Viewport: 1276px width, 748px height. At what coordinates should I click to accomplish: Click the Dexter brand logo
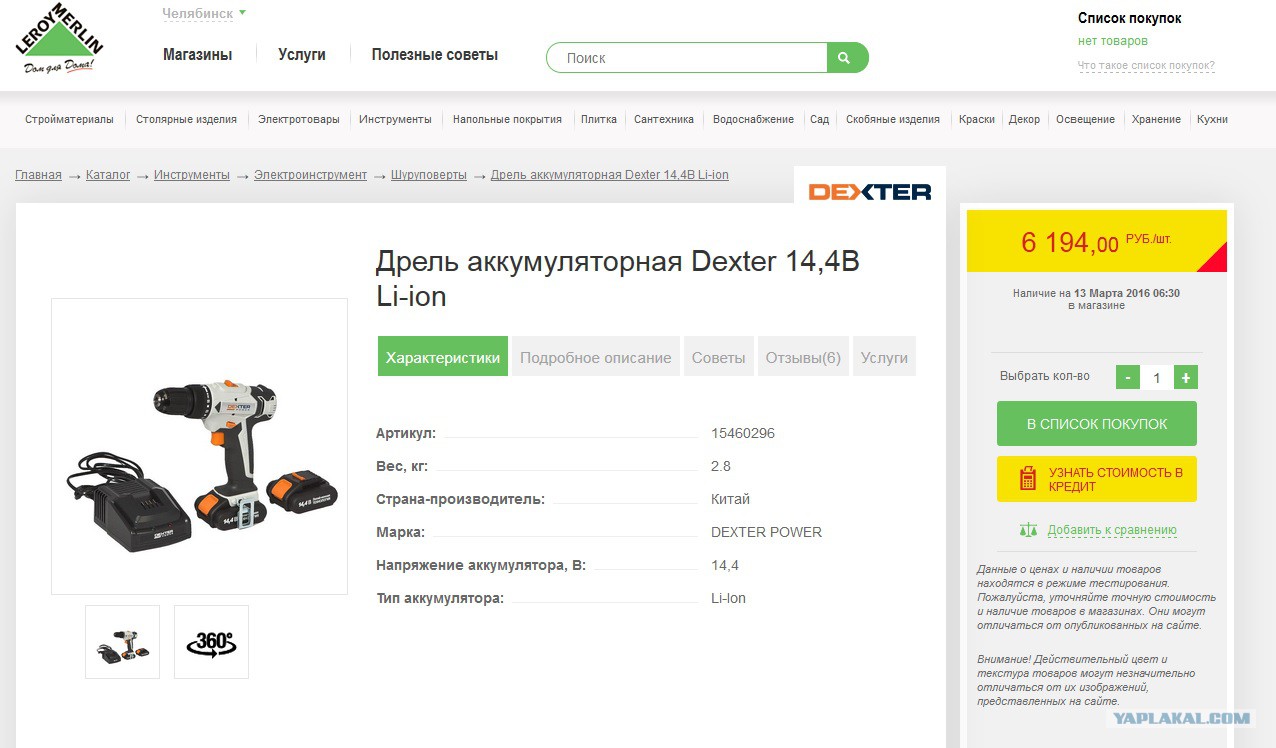pyautogui.click(x=869, y=191)
